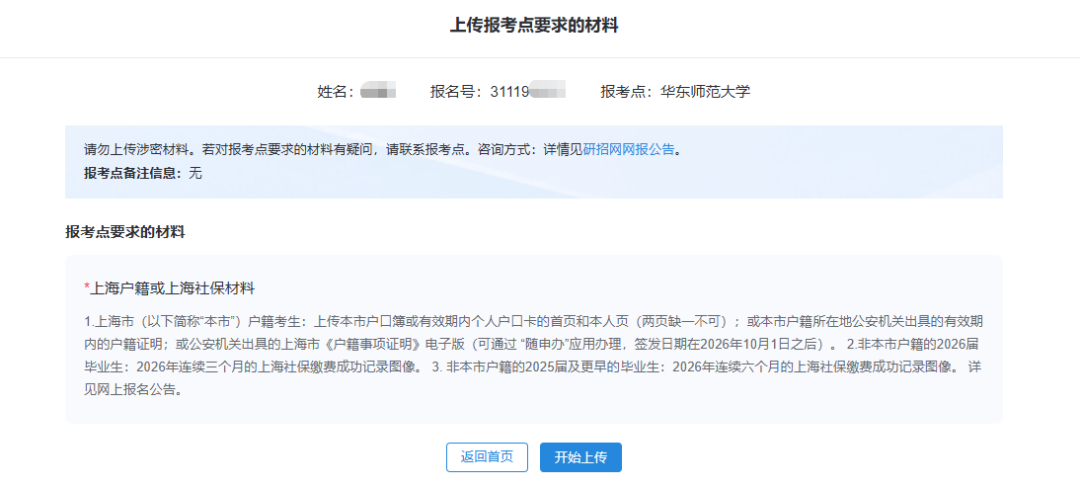Click the 上海户籍或上海社保材料 requirement title

point(169,287)
